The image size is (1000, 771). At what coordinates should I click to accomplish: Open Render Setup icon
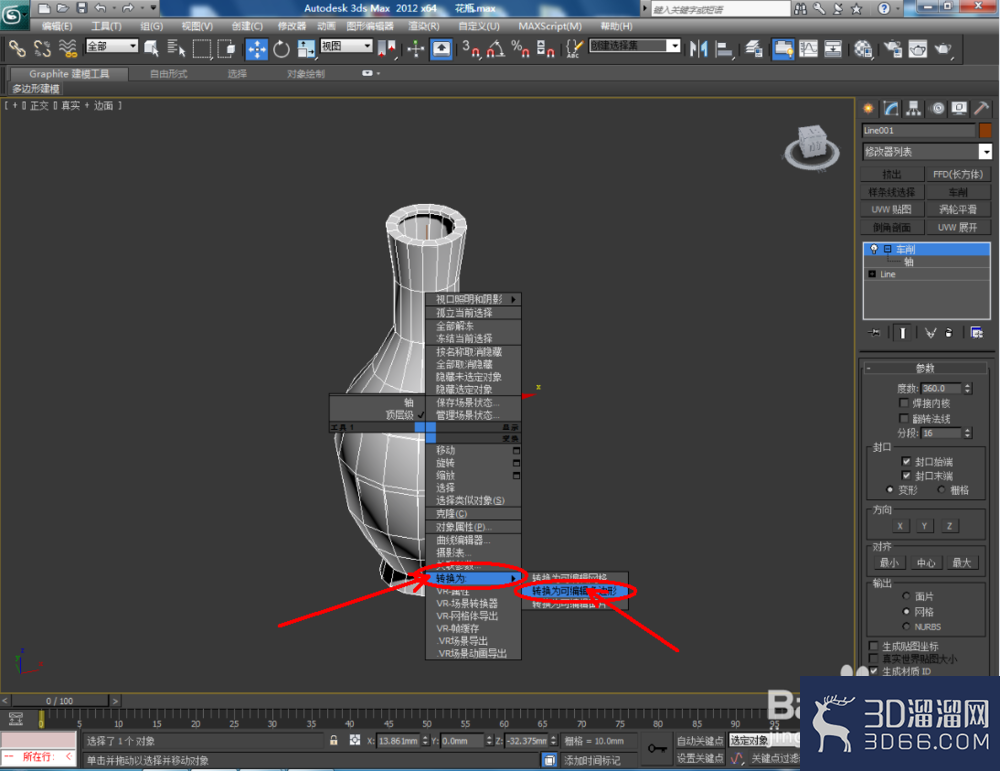[x=893, y=48]
